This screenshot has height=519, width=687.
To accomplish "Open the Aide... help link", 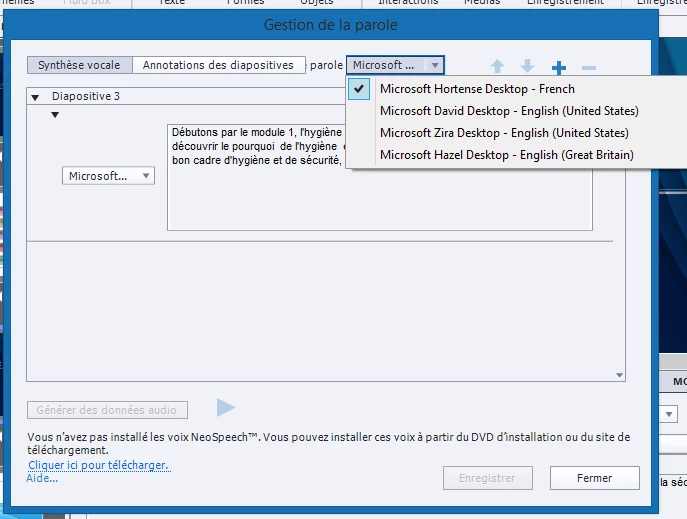I will (42, 478).
